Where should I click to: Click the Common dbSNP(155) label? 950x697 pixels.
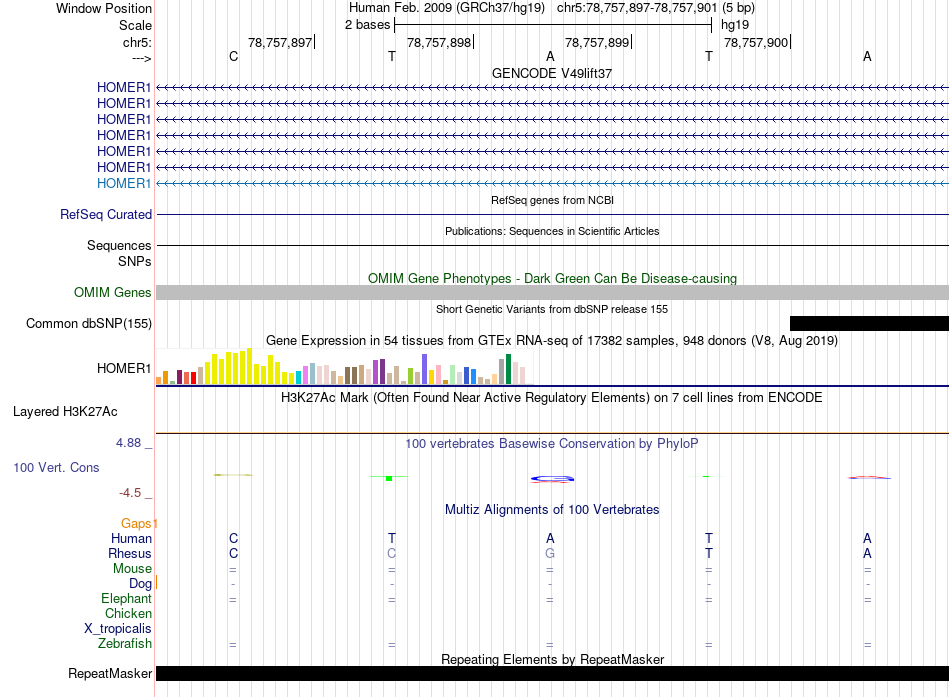tap(88, 323)
